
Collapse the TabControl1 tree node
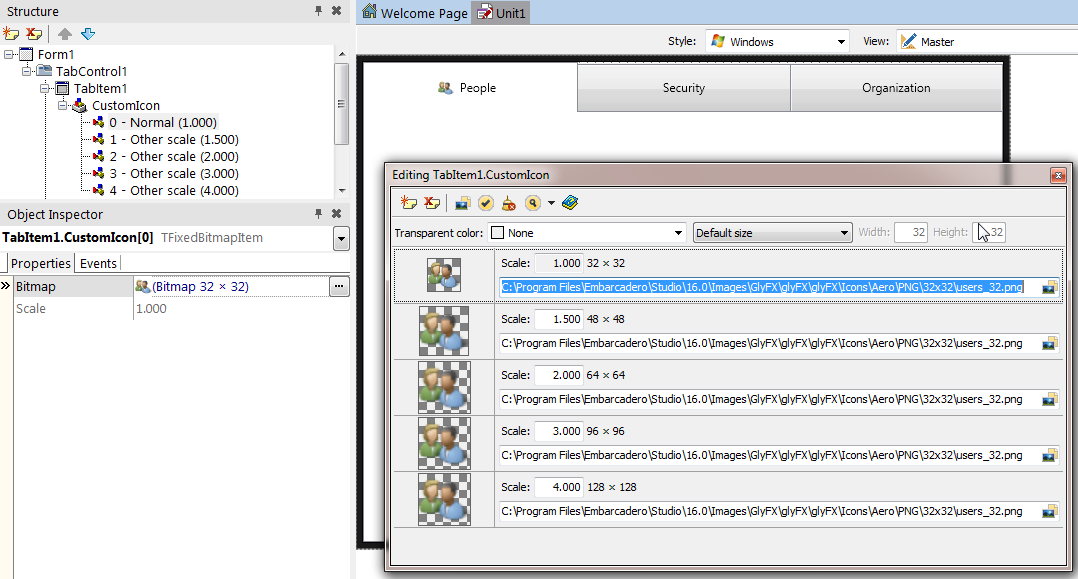point(27,72)
